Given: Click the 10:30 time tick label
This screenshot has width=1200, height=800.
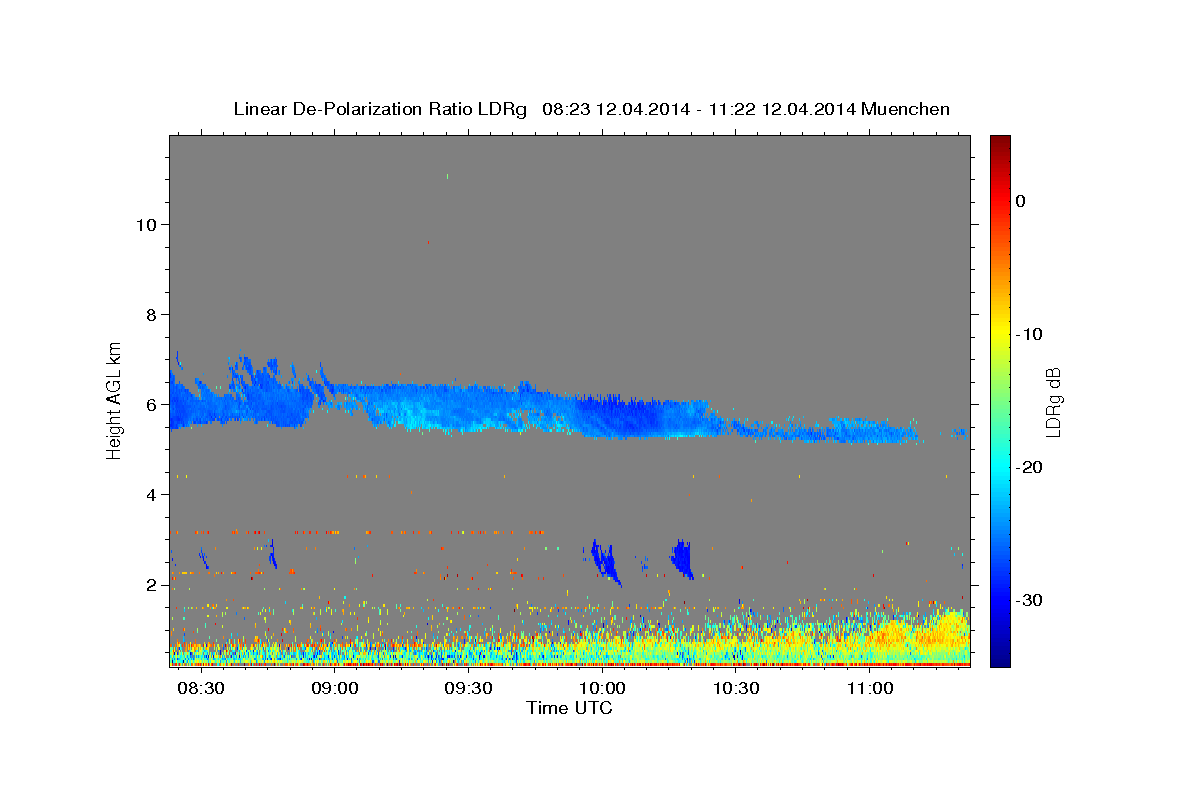Looking at the screenshot, I should pyautogui.click(x=737, y=689).
